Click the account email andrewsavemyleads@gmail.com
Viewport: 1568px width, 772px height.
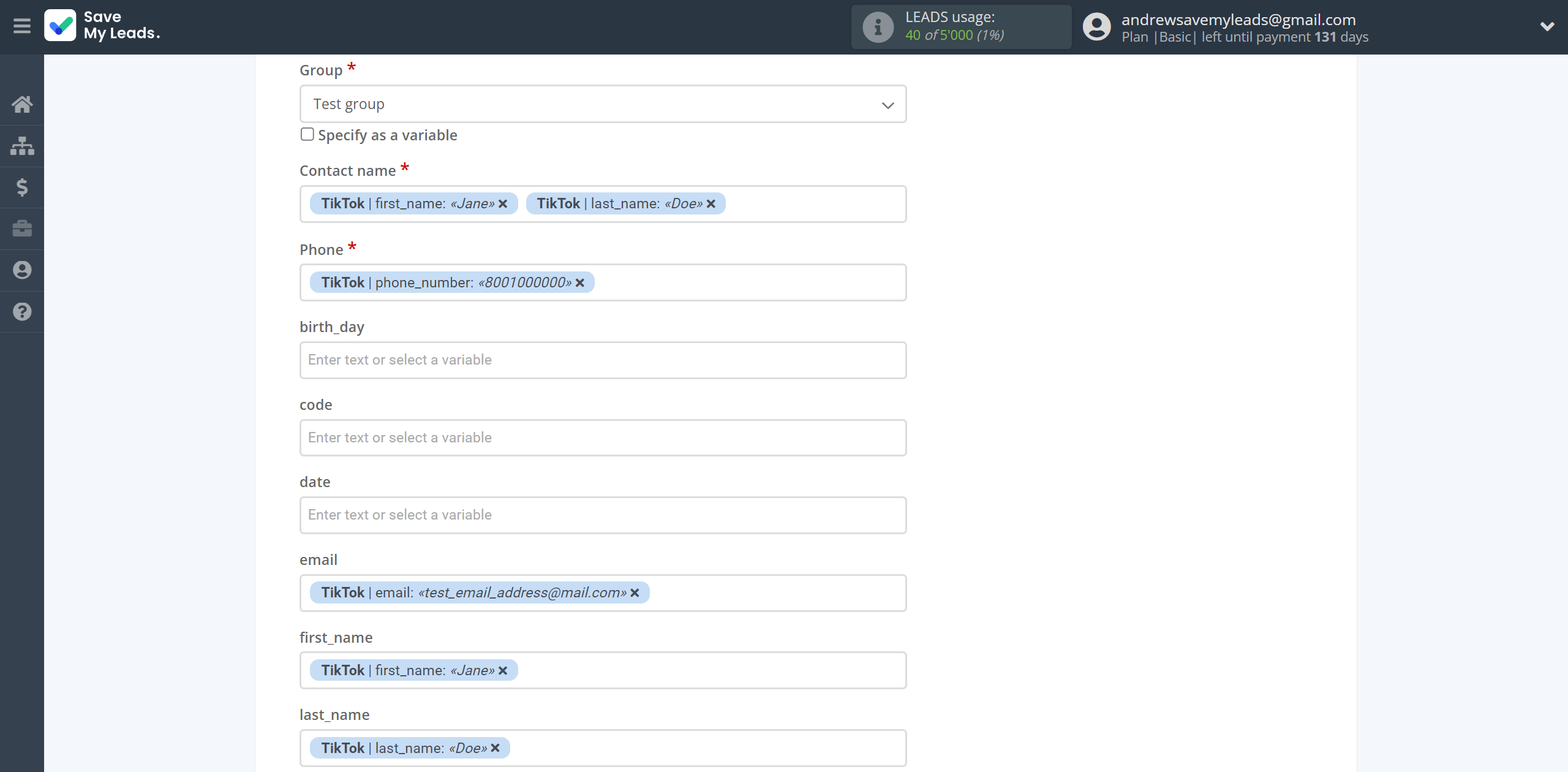pyautogui.click(x=1238, y=20)
